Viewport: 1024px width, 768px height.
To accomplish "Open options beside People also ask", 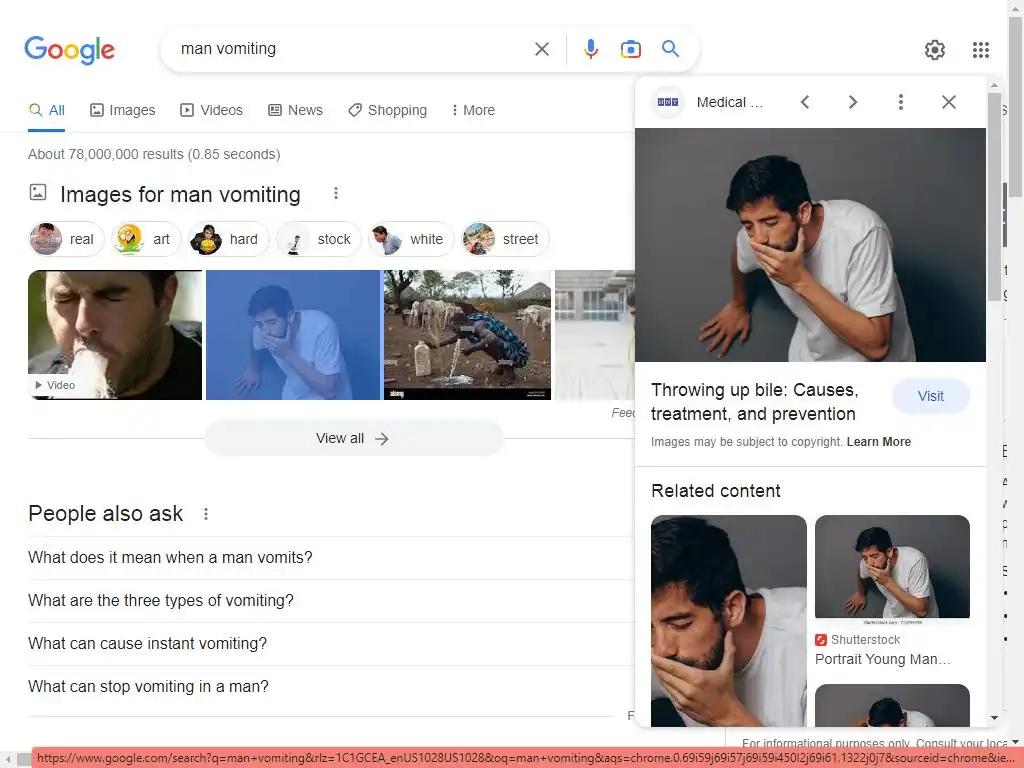I will [206, 514].
